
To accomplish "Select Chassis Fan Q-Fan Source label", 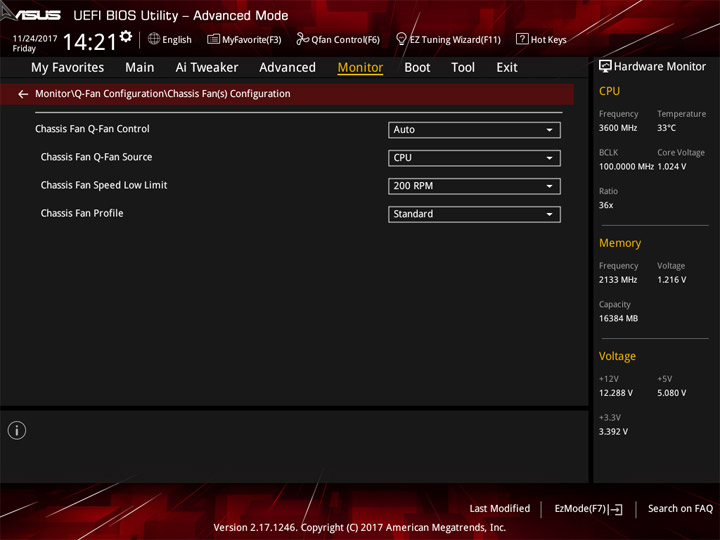I will click(96, 157).
